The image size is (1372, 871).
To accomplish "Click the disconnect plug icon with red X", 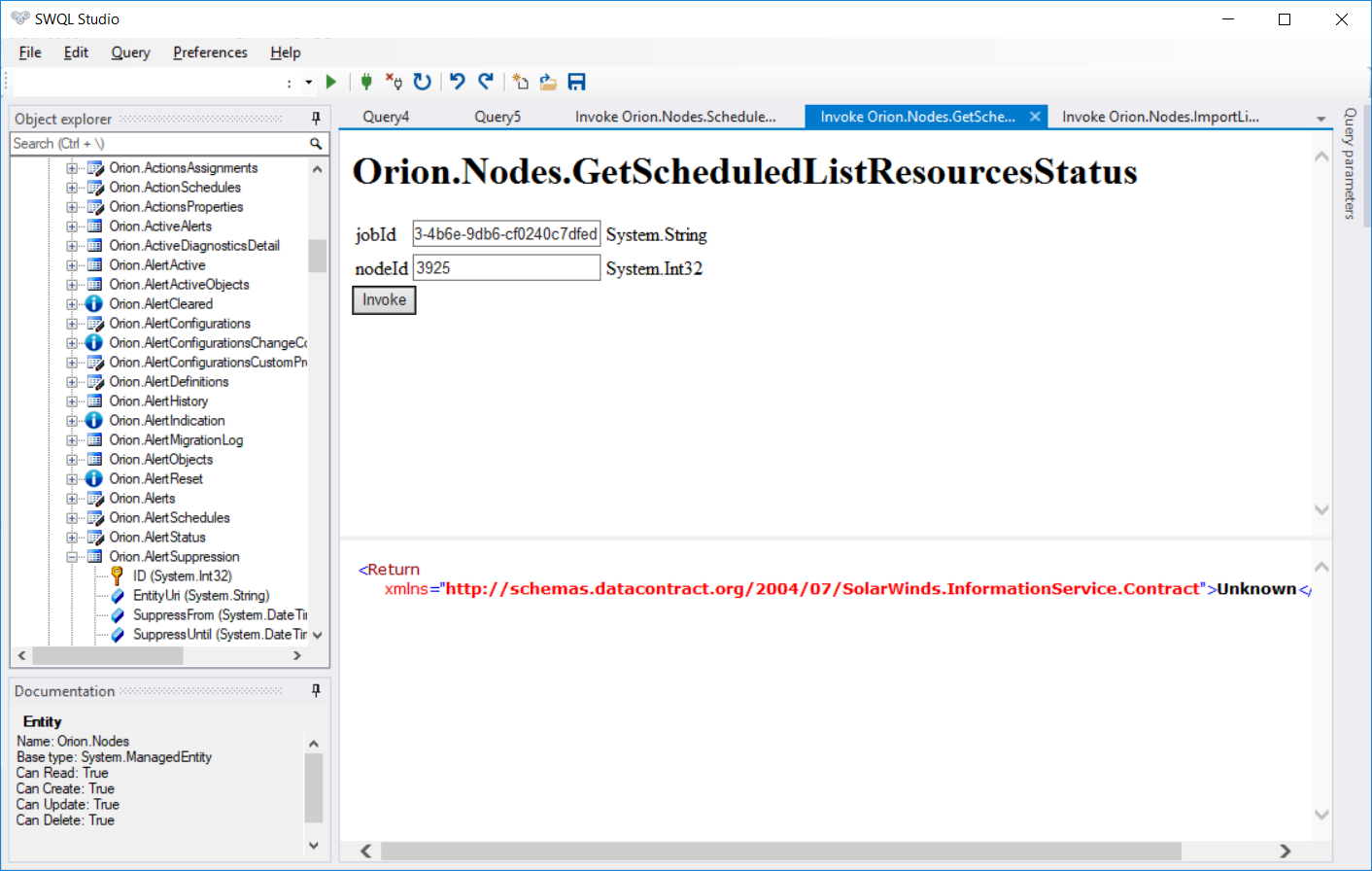I will coord(394,83).
